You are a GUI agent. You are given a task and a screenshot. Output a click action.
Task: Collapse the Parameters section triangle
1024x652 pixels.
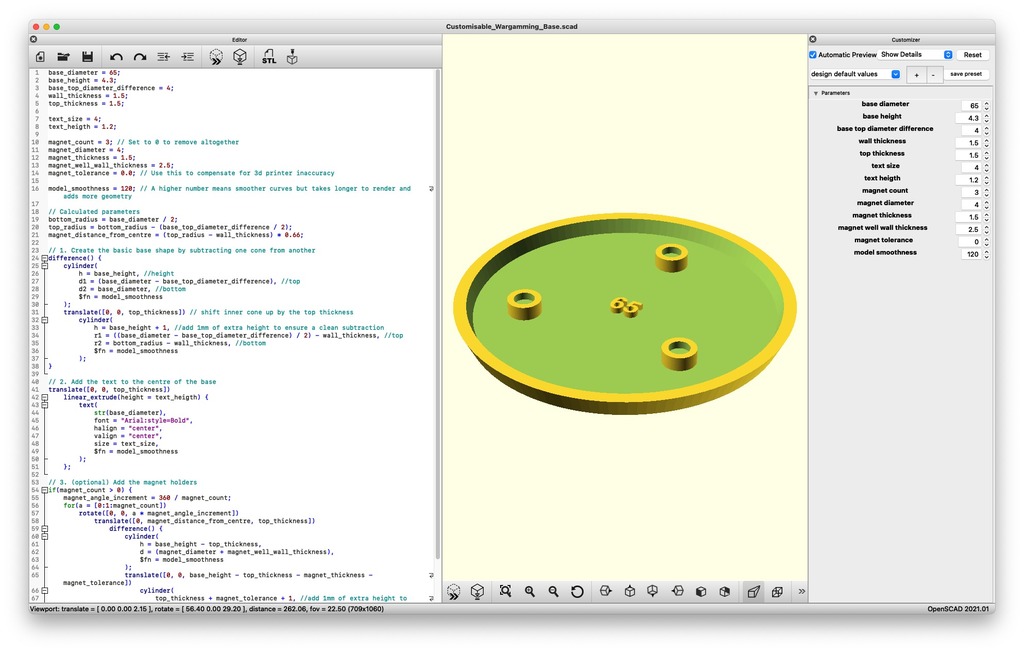[815, 93]
